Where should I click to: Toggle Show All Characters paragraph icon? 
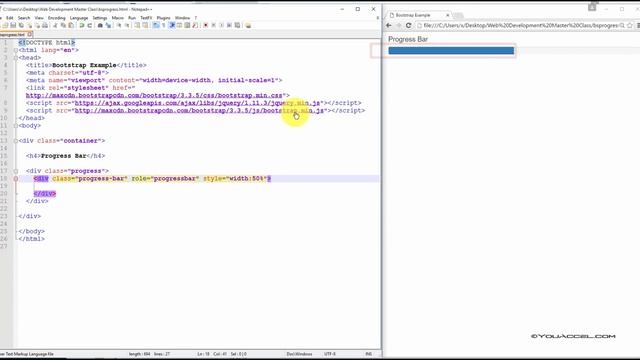[164, 25]
